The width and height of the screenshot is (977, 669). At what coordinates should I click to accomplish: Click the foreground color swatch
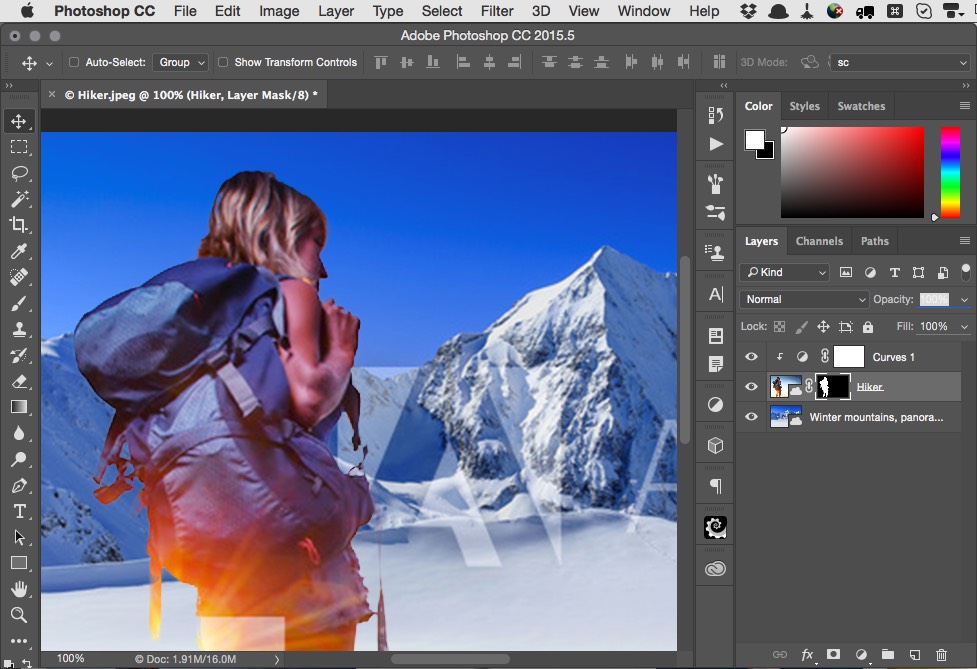click(756, 138)
